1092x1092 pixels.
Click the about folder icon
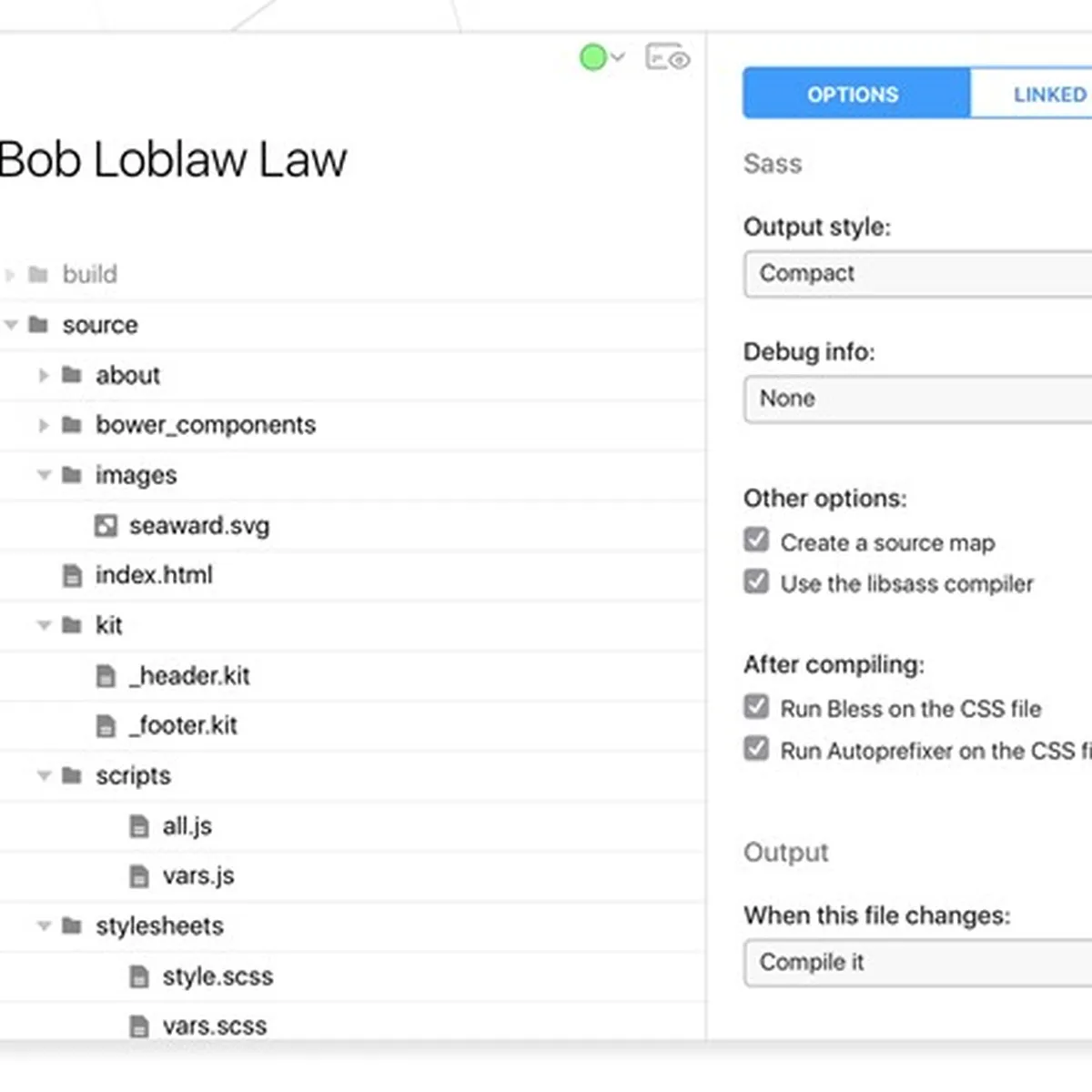coord(72,374)
